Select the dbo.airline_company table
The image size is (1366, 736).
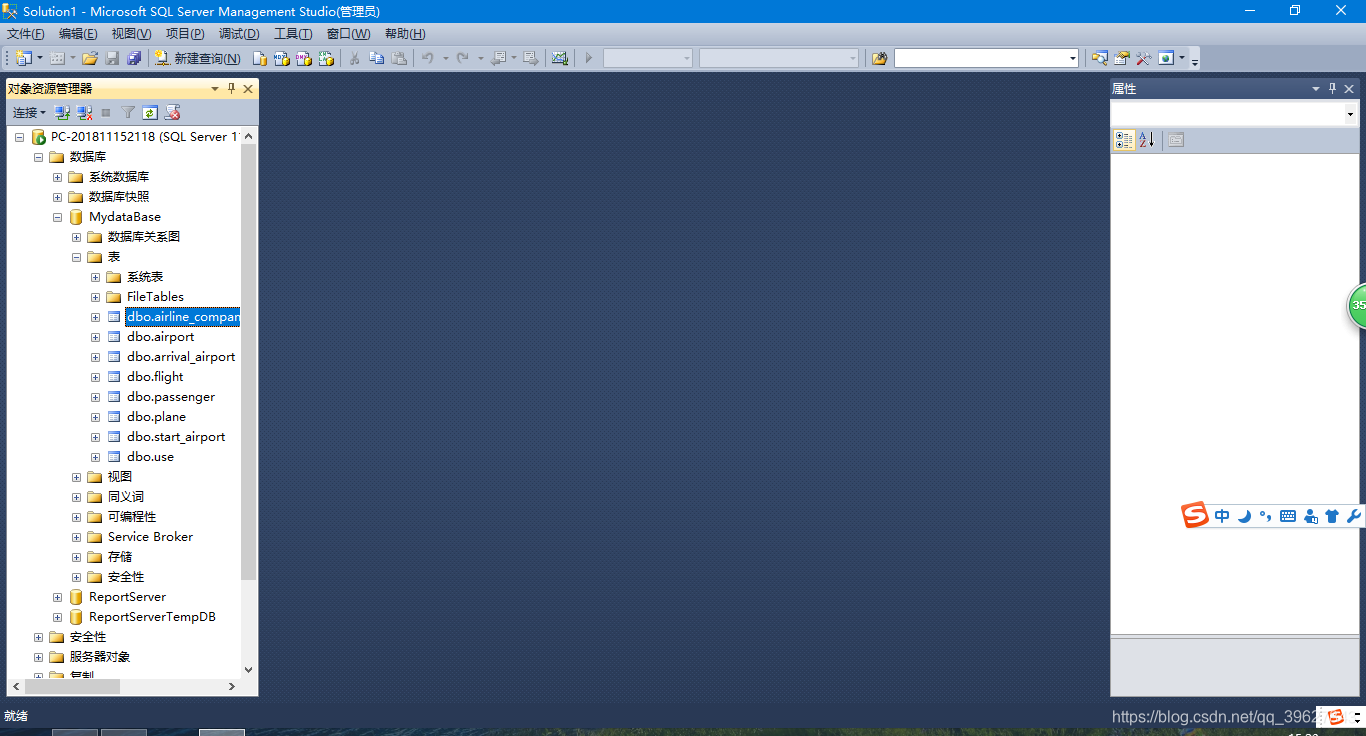click(182, 317)
